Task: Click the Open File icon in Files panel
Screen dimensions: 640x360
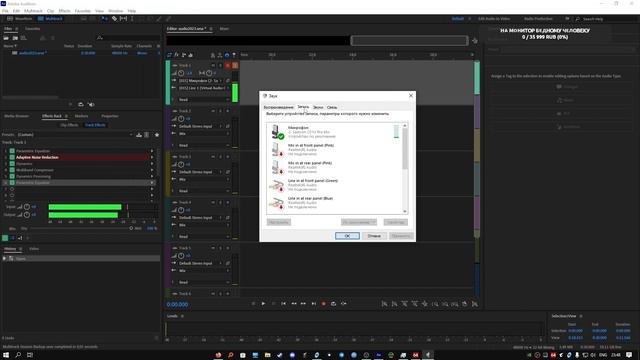Action: click(x=6, y=38)
